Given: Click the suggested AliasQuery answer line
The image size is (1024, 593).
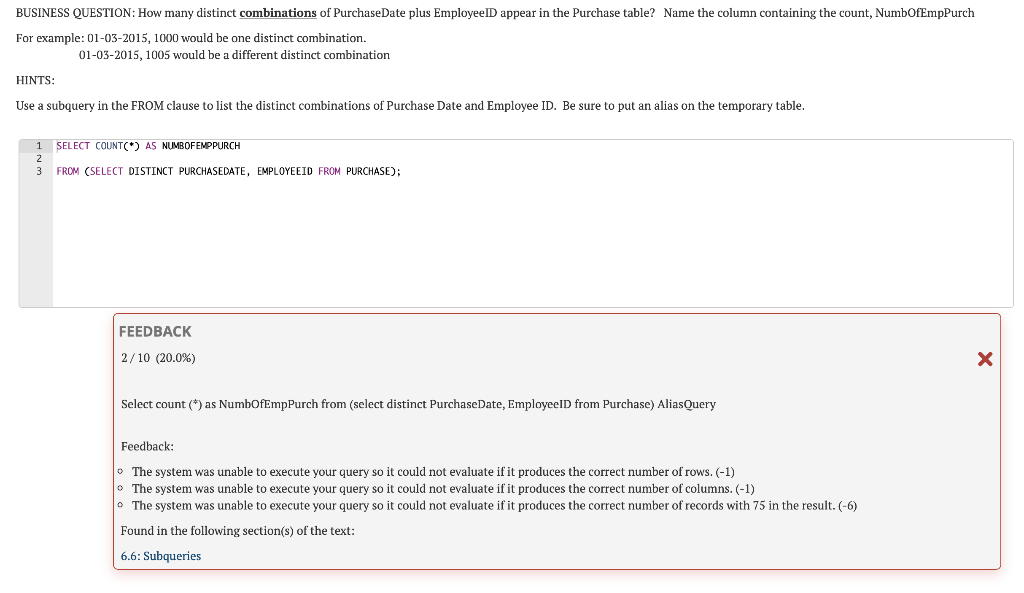Looking at the screenshot, I should pyautogui.click(x=417, y=404).
